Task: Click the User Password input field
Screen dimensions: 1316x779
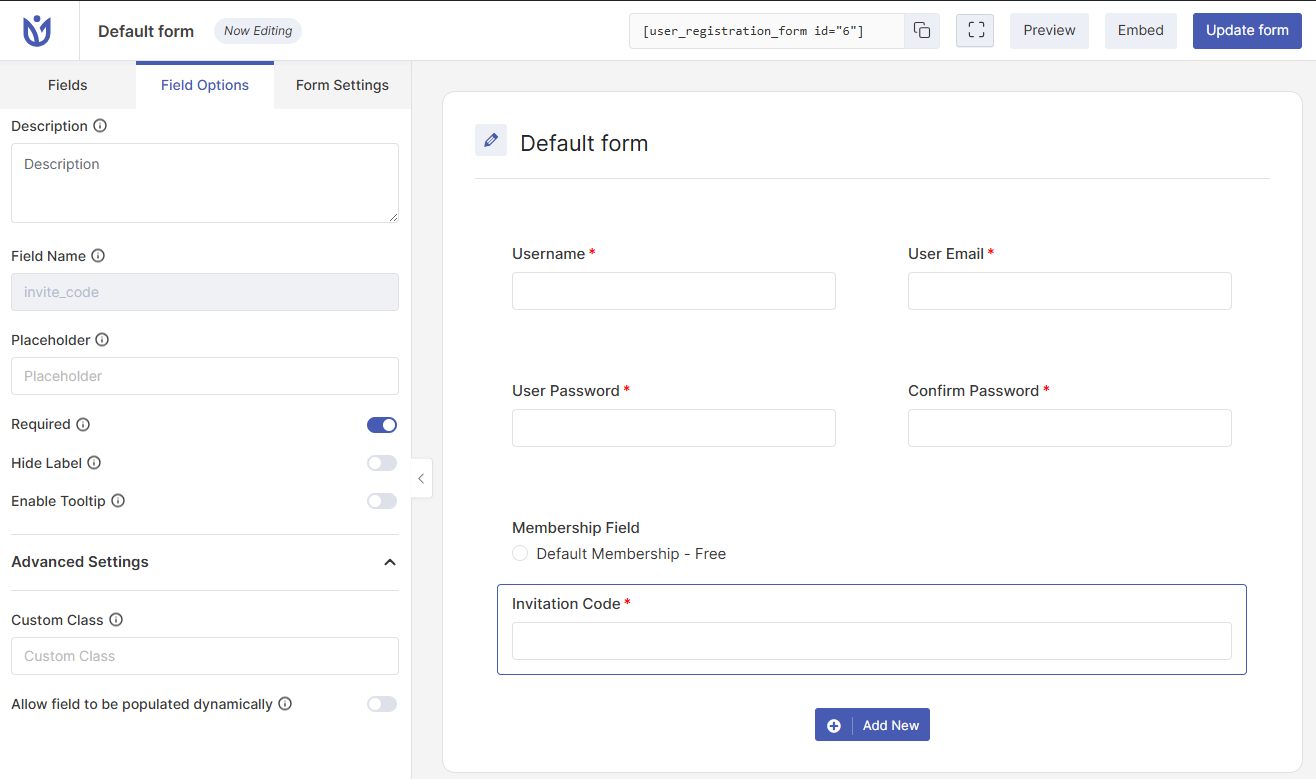Action: coord(674,428)
